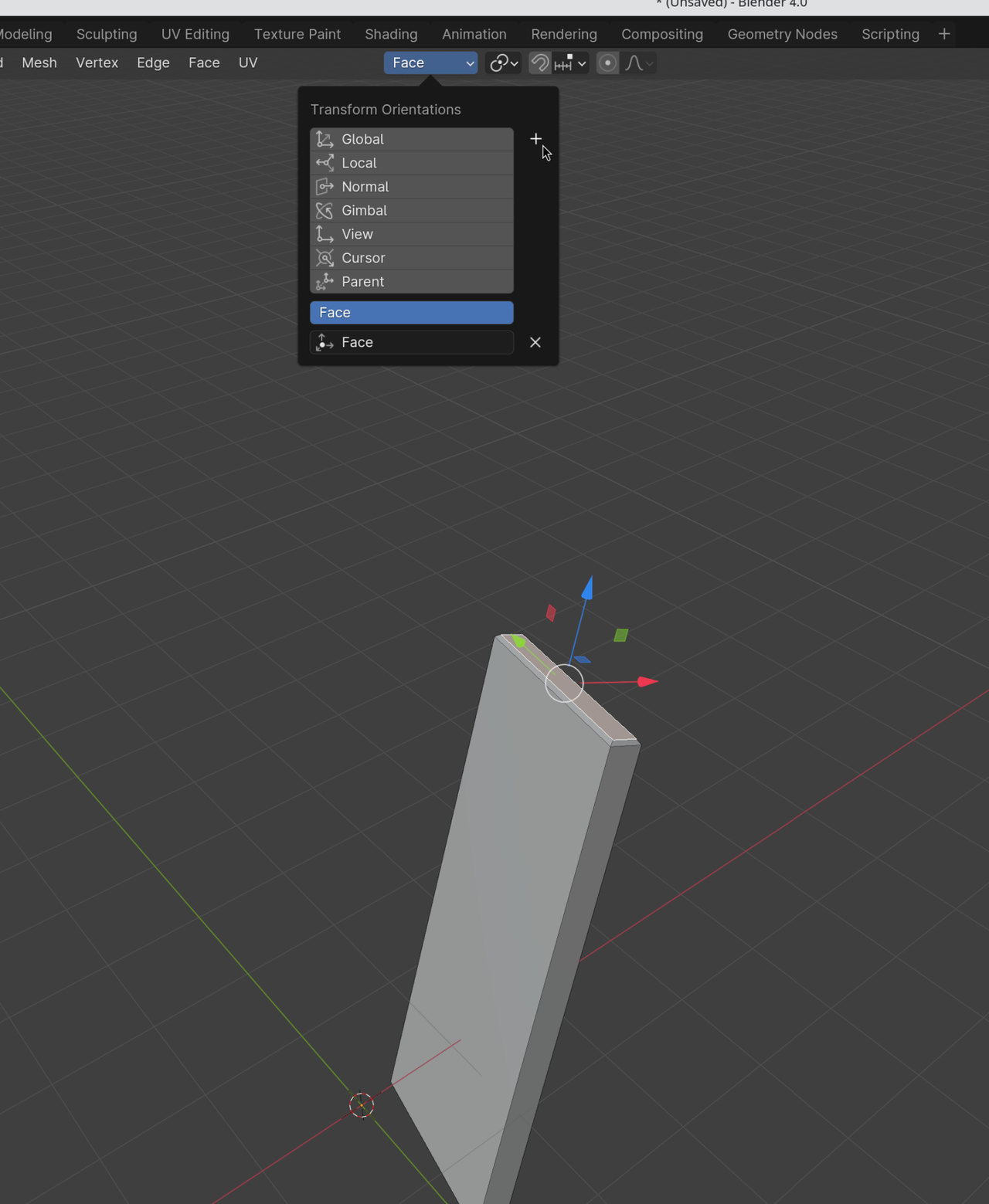Screen dimensions: 989x1204
Task: Switch to the Scripting workspace tab
Action: tap(890, 34)
